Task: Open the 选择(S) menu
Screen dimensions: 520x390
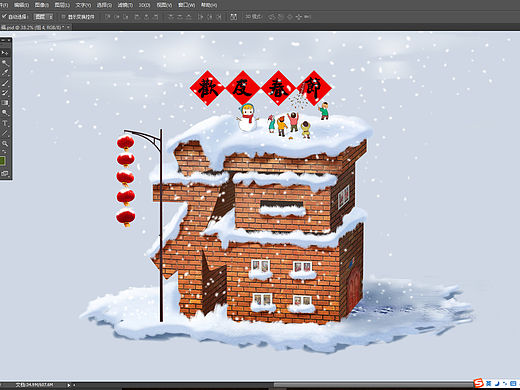Action: 104,5
